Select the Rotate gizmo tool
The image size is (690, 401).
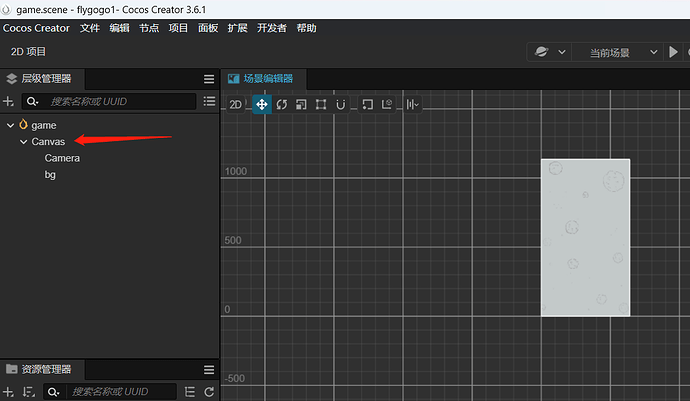click(282, 104)
